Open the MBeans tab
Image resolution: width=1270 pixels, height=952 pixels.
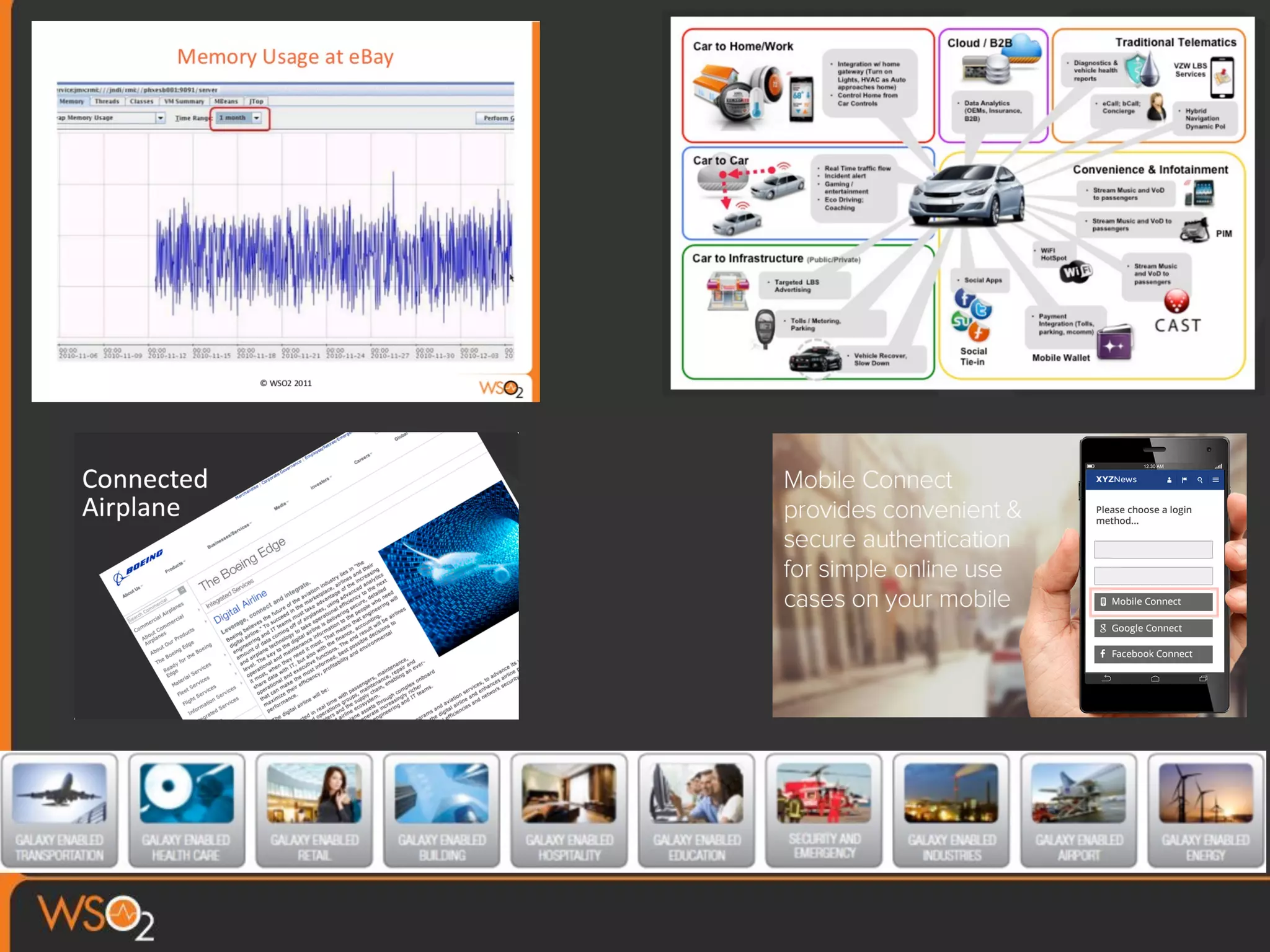226,101
